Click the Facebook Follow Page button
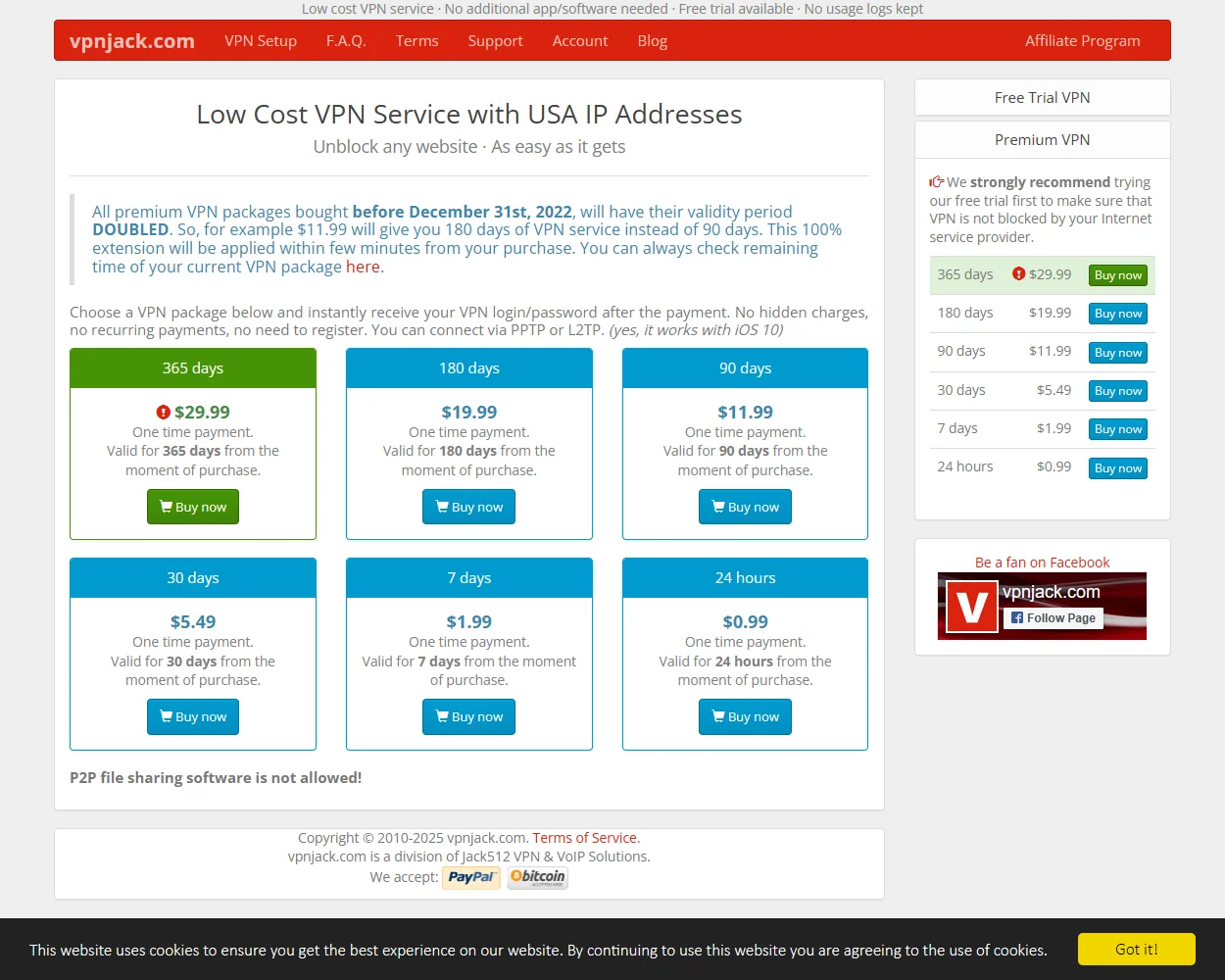This screenshot has height=980, width=1225. [1054, 618]
